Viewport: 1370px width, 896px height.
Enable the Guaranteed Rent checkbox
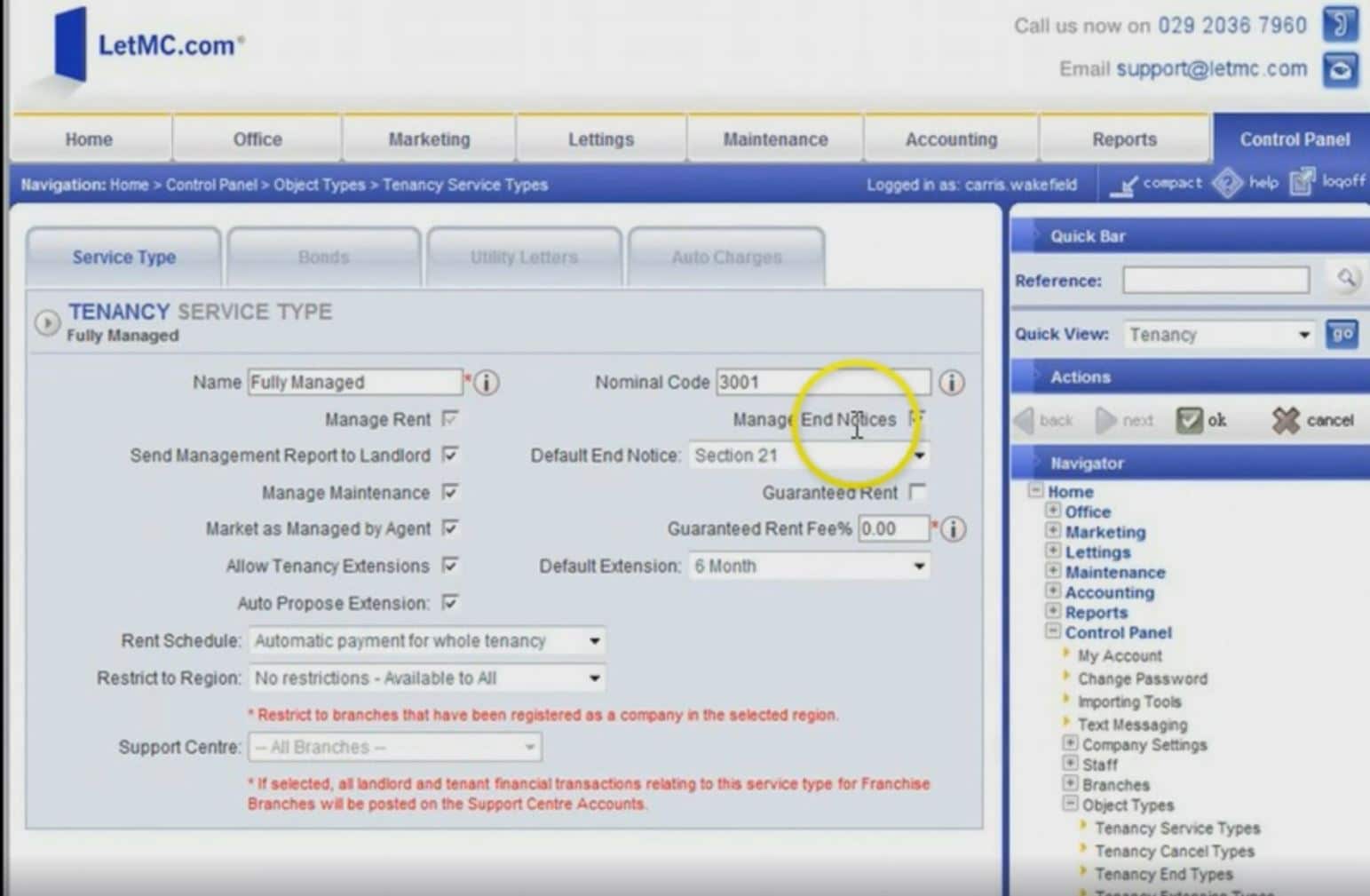[x=918, y=492]
